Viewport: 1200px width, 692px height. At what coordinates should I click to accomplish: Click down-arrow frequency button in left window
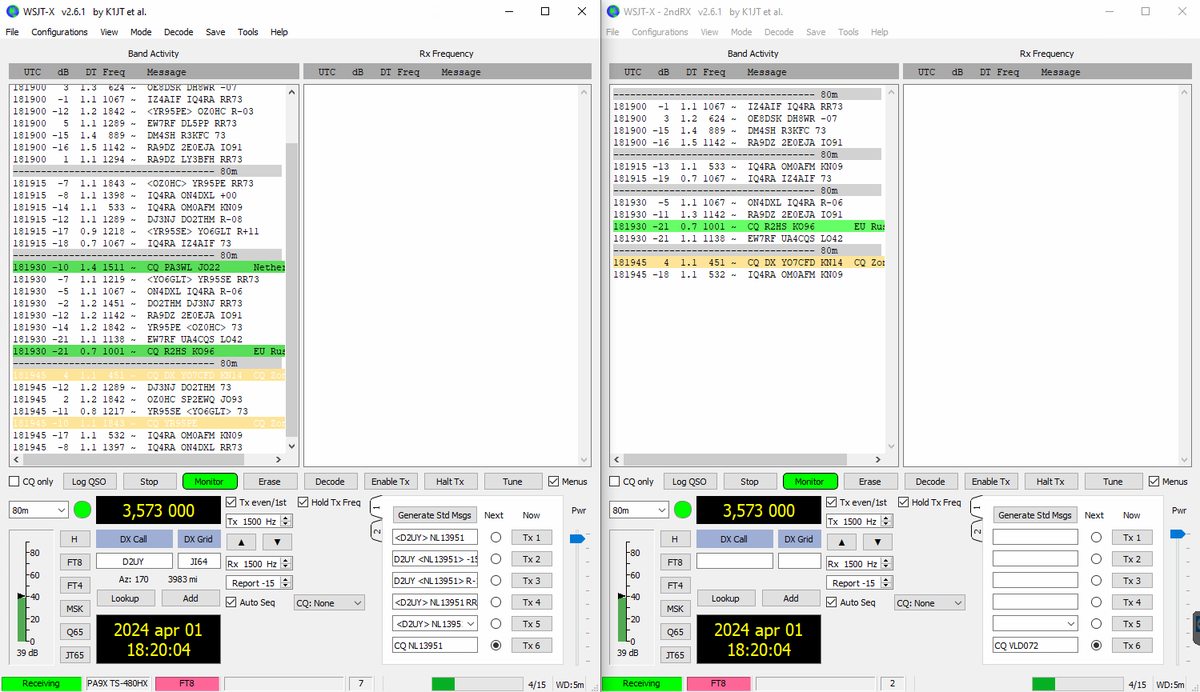[277, 541]
